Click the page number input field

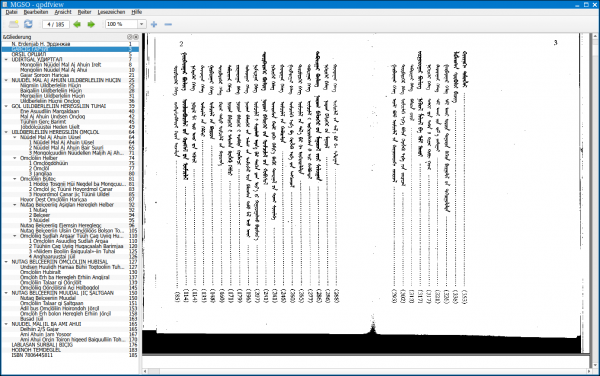[56, 24]
